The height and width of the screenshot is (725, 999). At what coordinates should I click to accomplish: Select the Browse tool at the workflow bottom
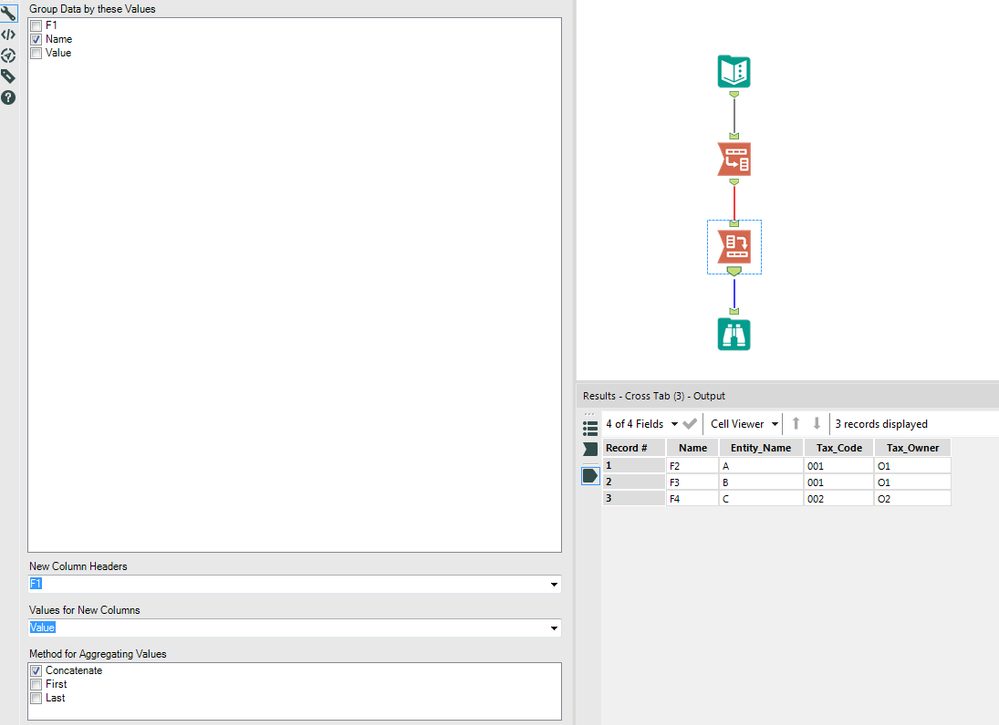click(733, 334)
